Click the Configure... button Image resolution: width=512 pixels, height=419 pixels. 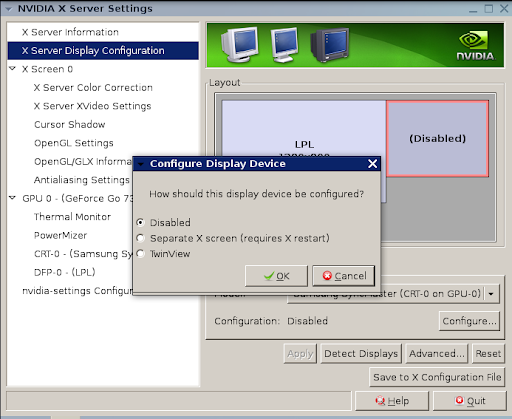pyautogui.click(x=469, y=321)
